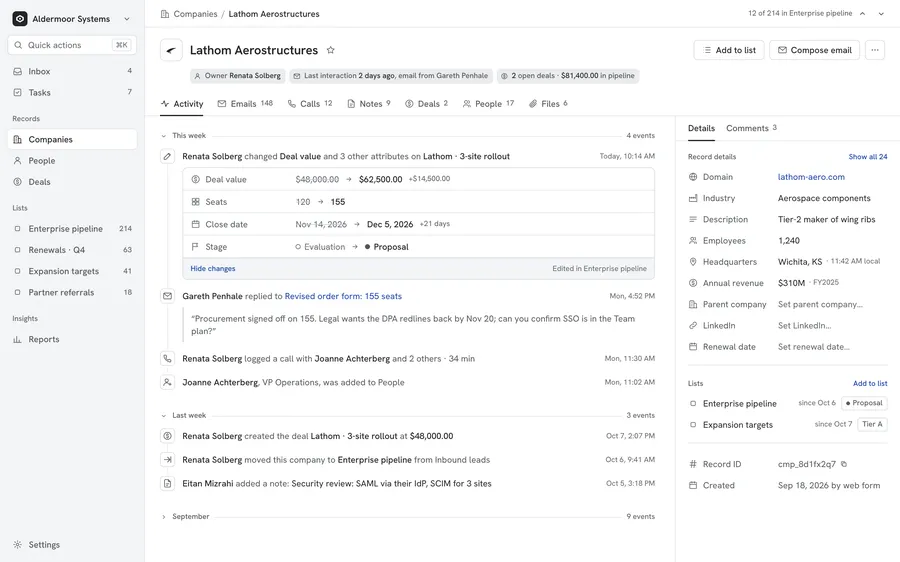Viewport: 900px width, 562px height.
Task: Star Lathom Aerostructures as favorite
Action: 331,50
